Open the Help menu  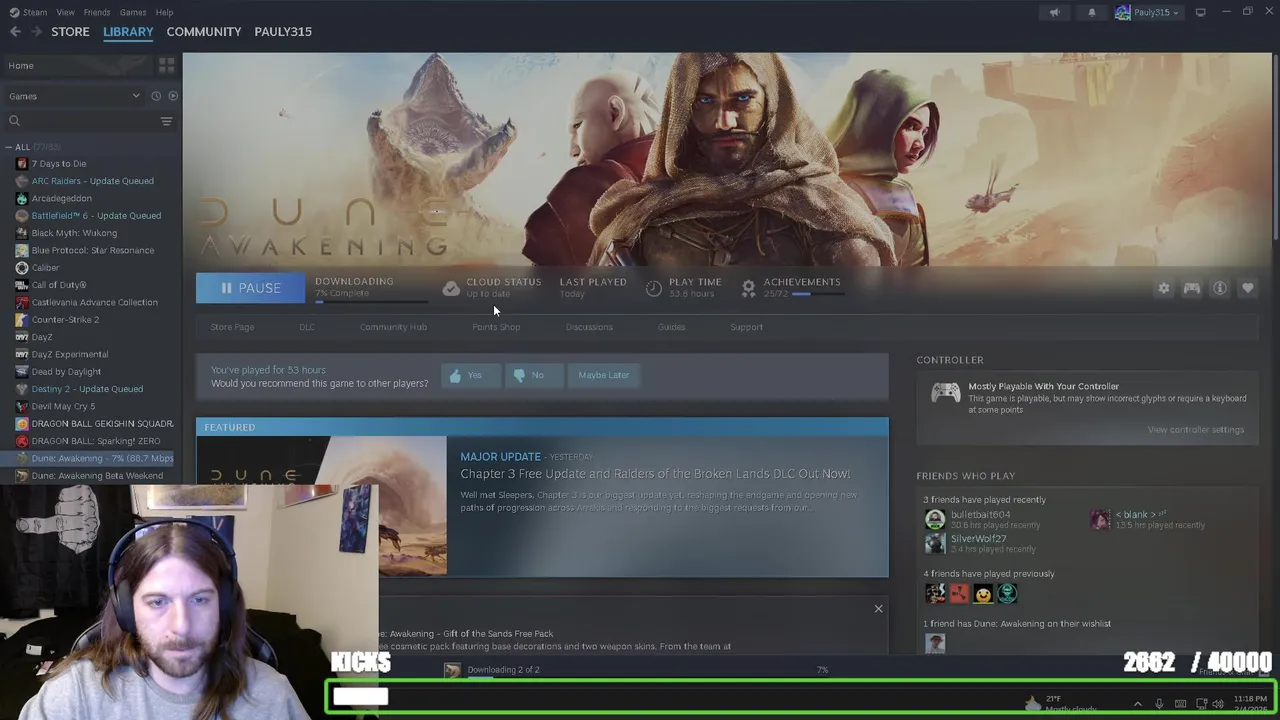164,12
